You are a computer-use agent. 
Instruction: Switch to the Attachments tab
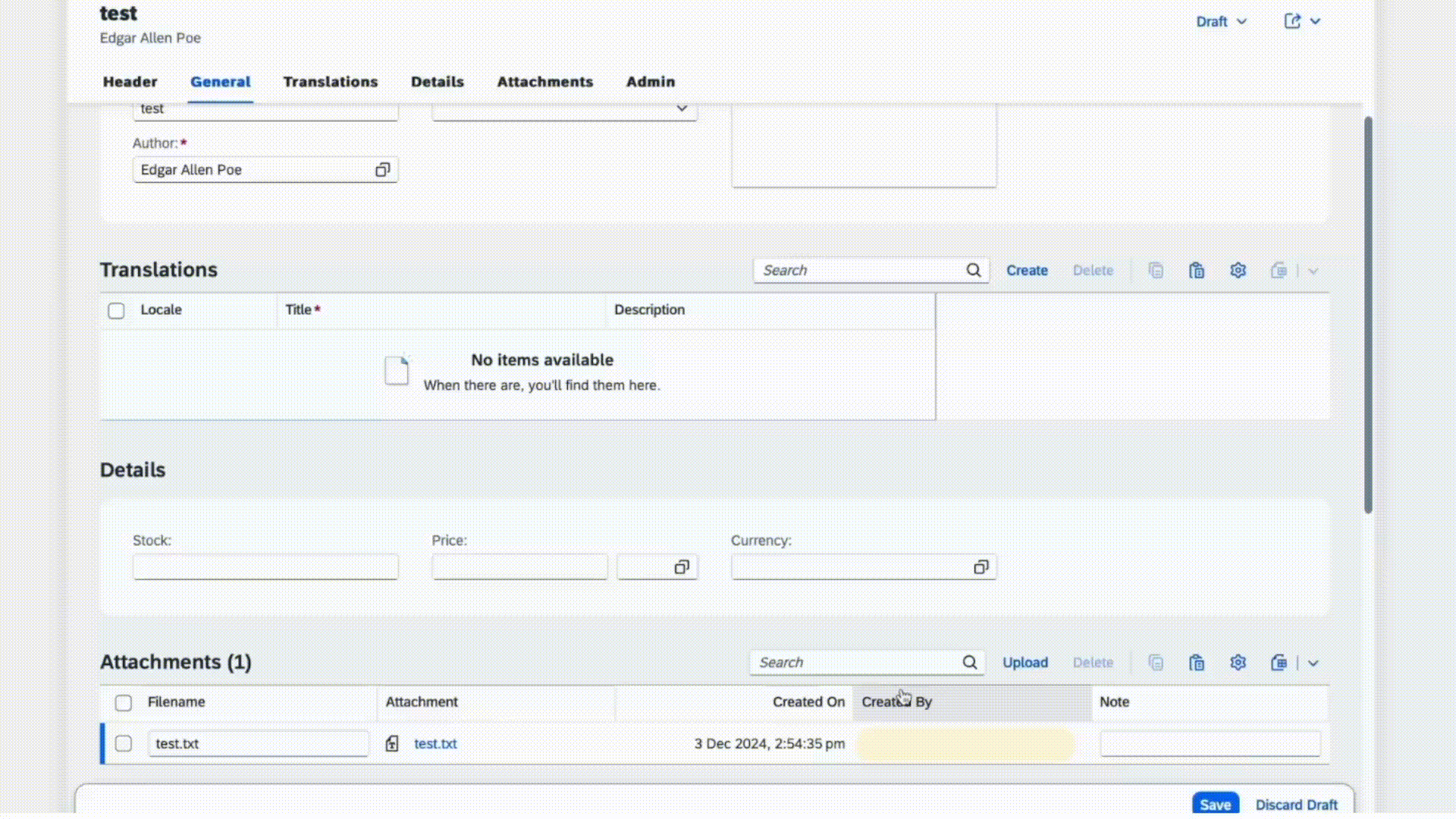point(545,82)
